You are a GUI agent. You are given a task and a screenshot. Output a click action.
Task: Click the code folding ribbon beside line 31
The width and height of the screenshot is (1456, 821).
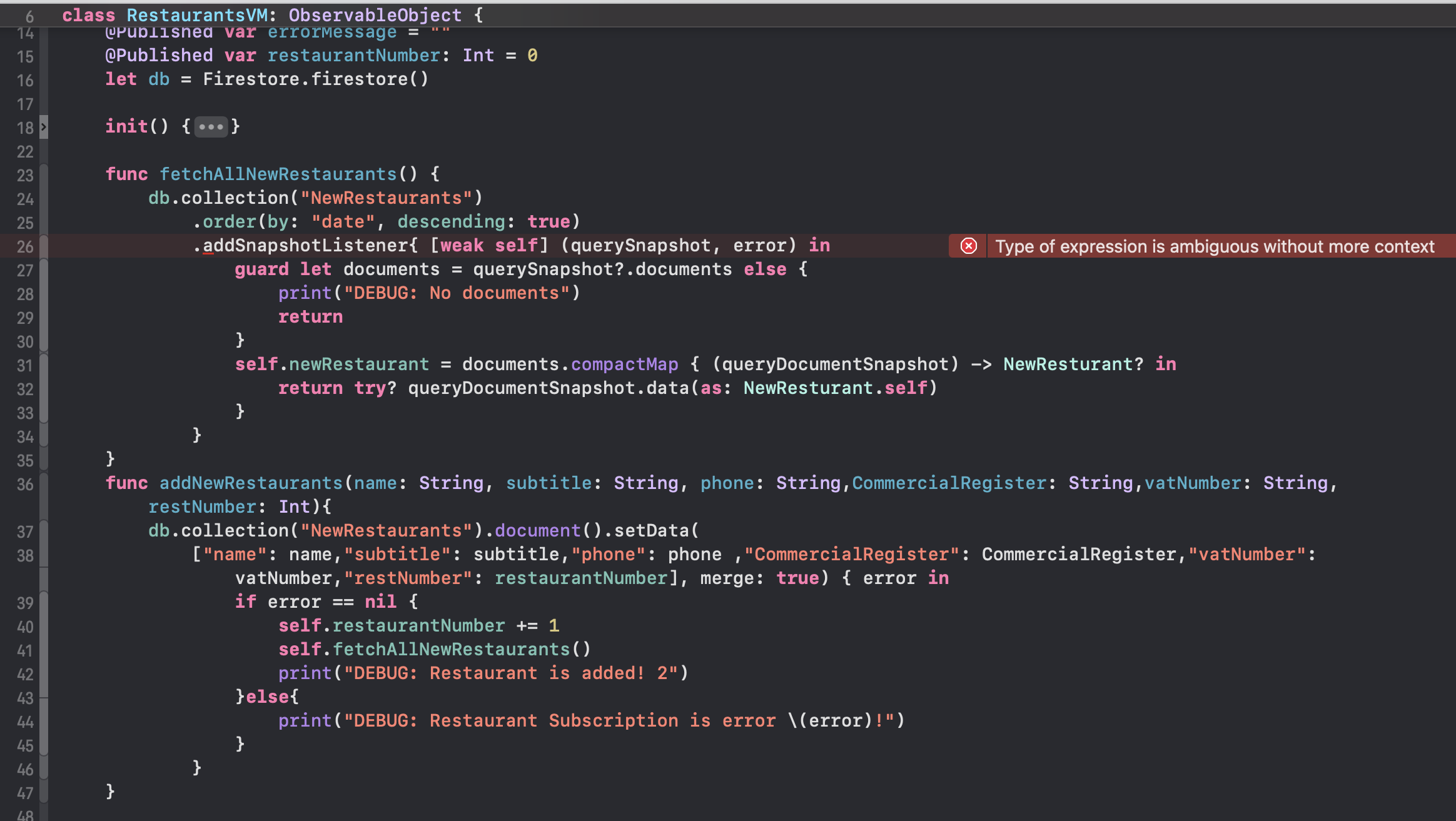tap(44, 365)
